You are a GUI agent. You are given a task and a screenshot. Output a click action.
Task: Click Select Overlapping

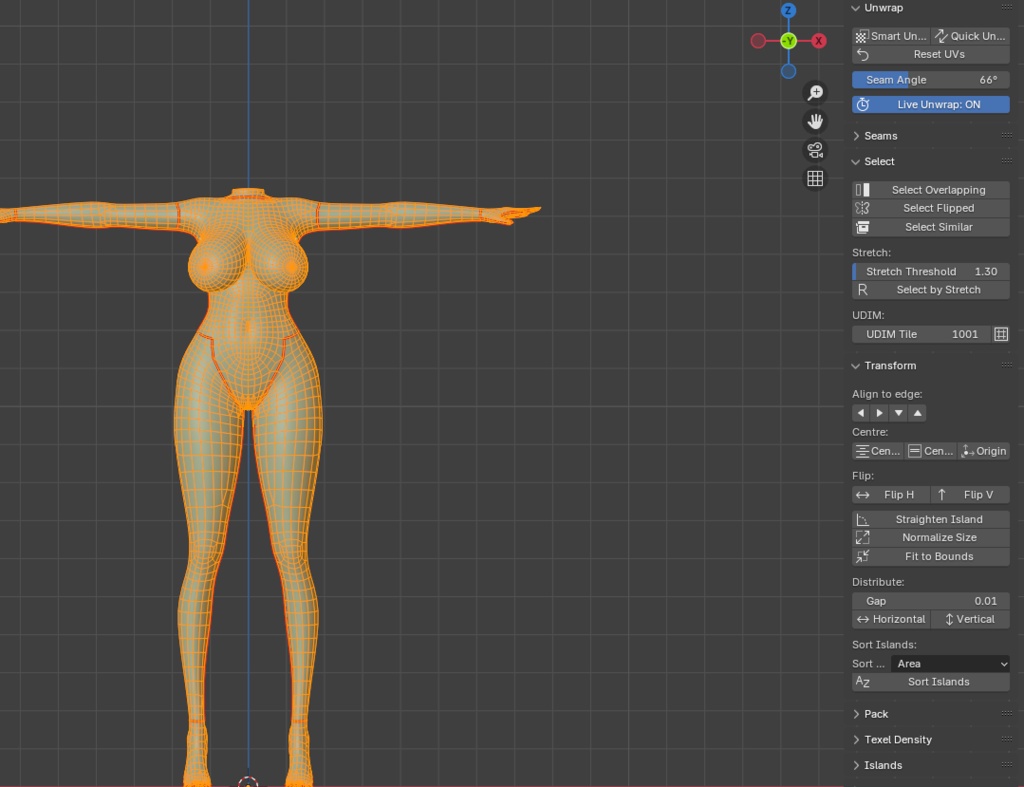coord(931,190)
